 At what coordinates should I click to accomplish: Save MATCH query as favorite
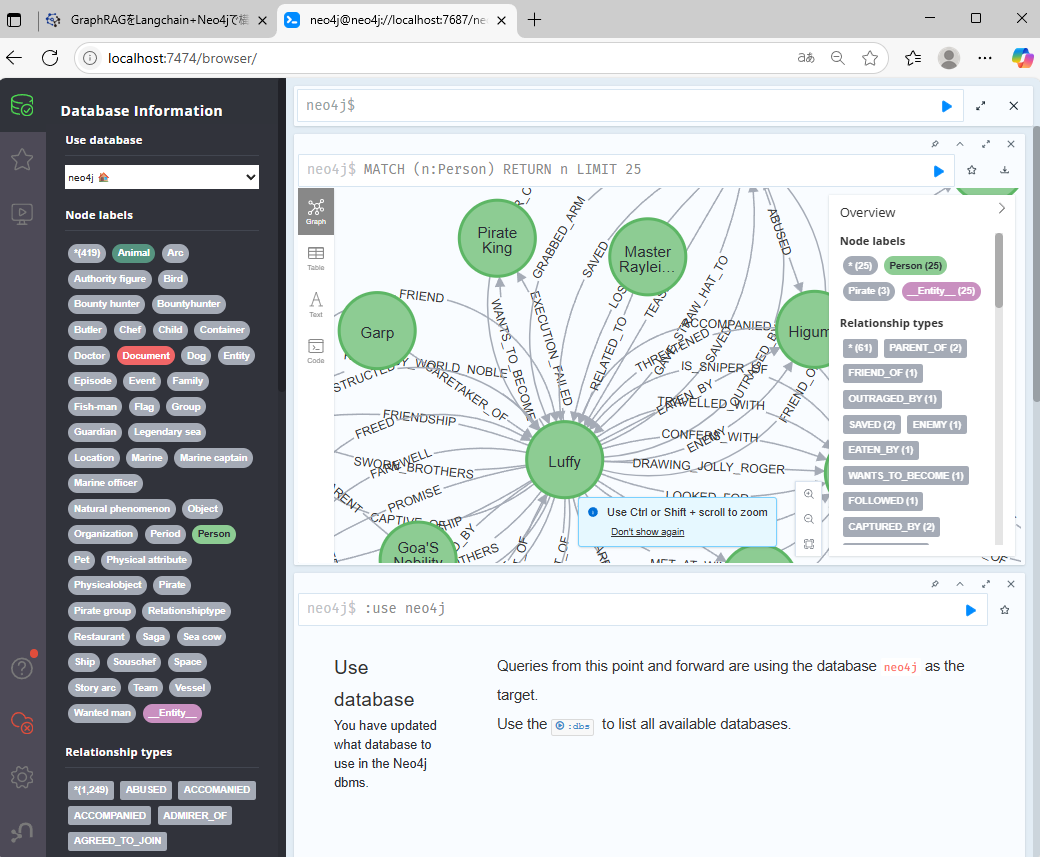point(972,170)
